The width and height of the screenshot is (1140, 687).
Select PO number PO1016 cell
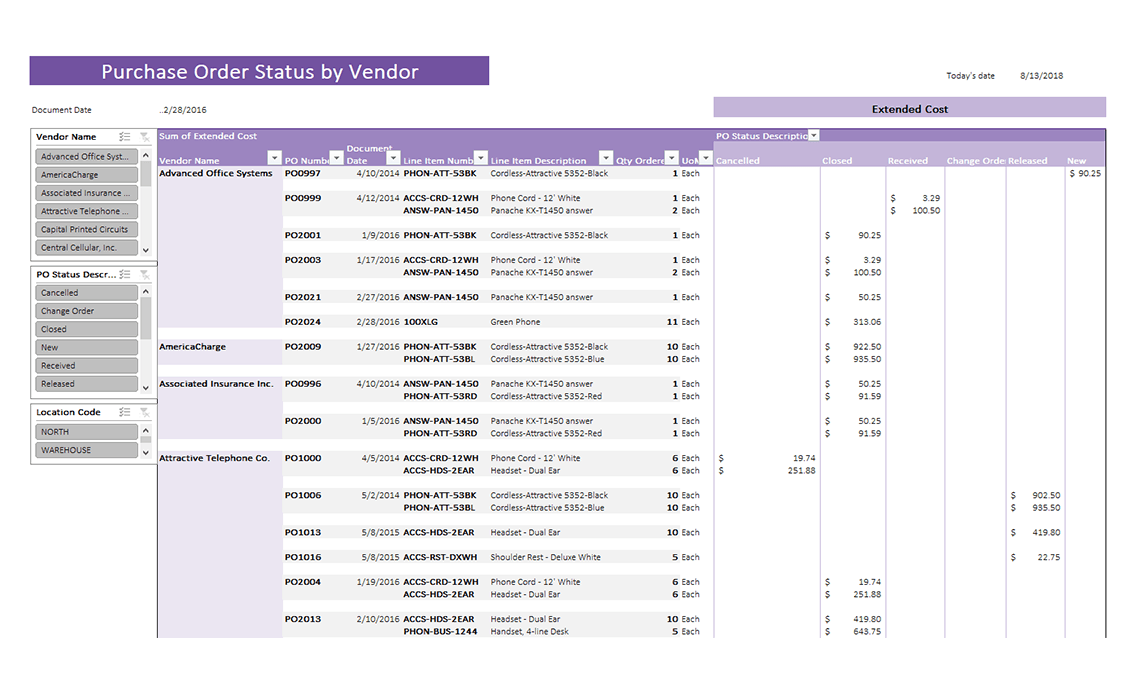point(302,557)
